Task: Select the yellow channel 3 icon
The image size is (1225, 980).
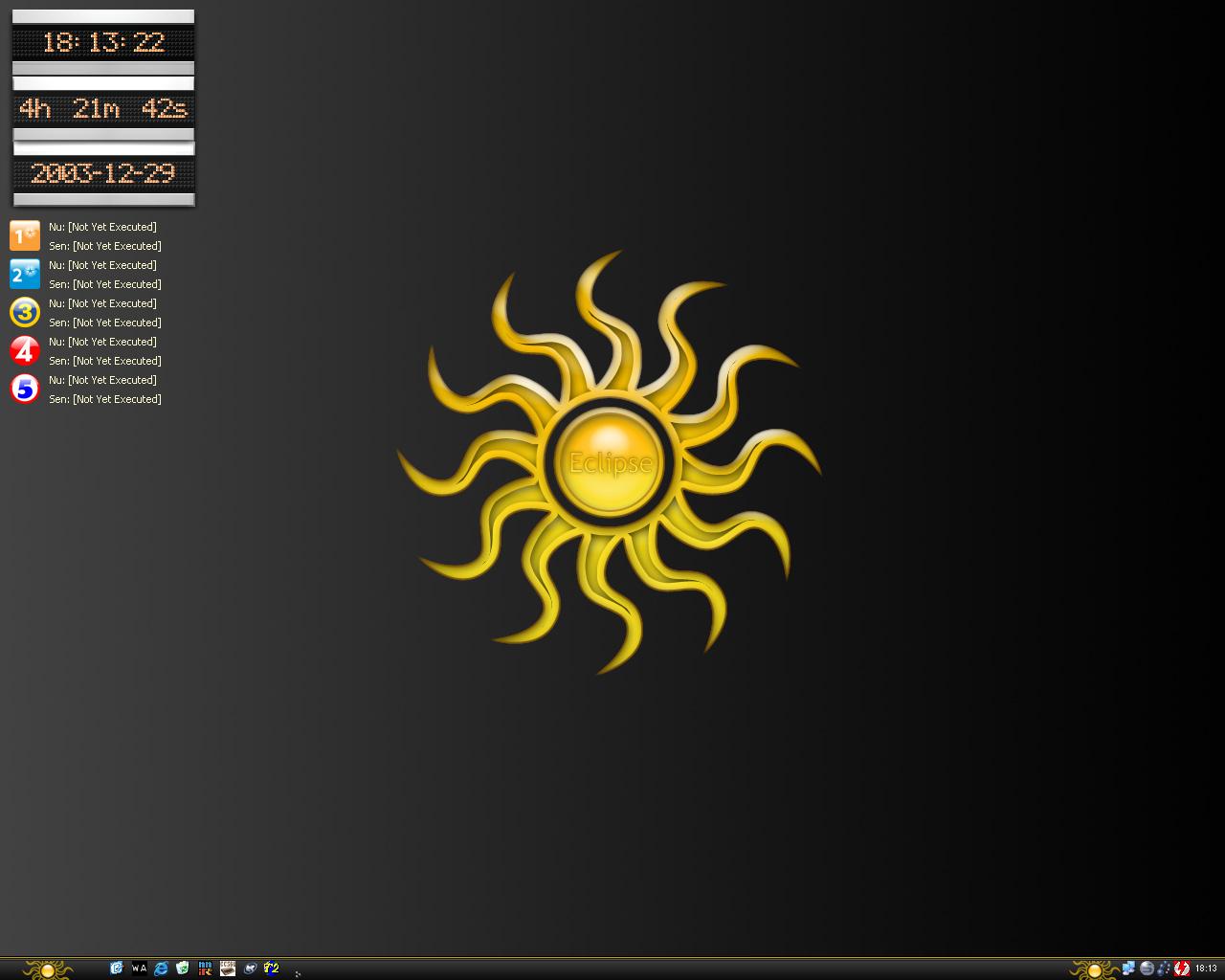Action: tap(25, 312)
